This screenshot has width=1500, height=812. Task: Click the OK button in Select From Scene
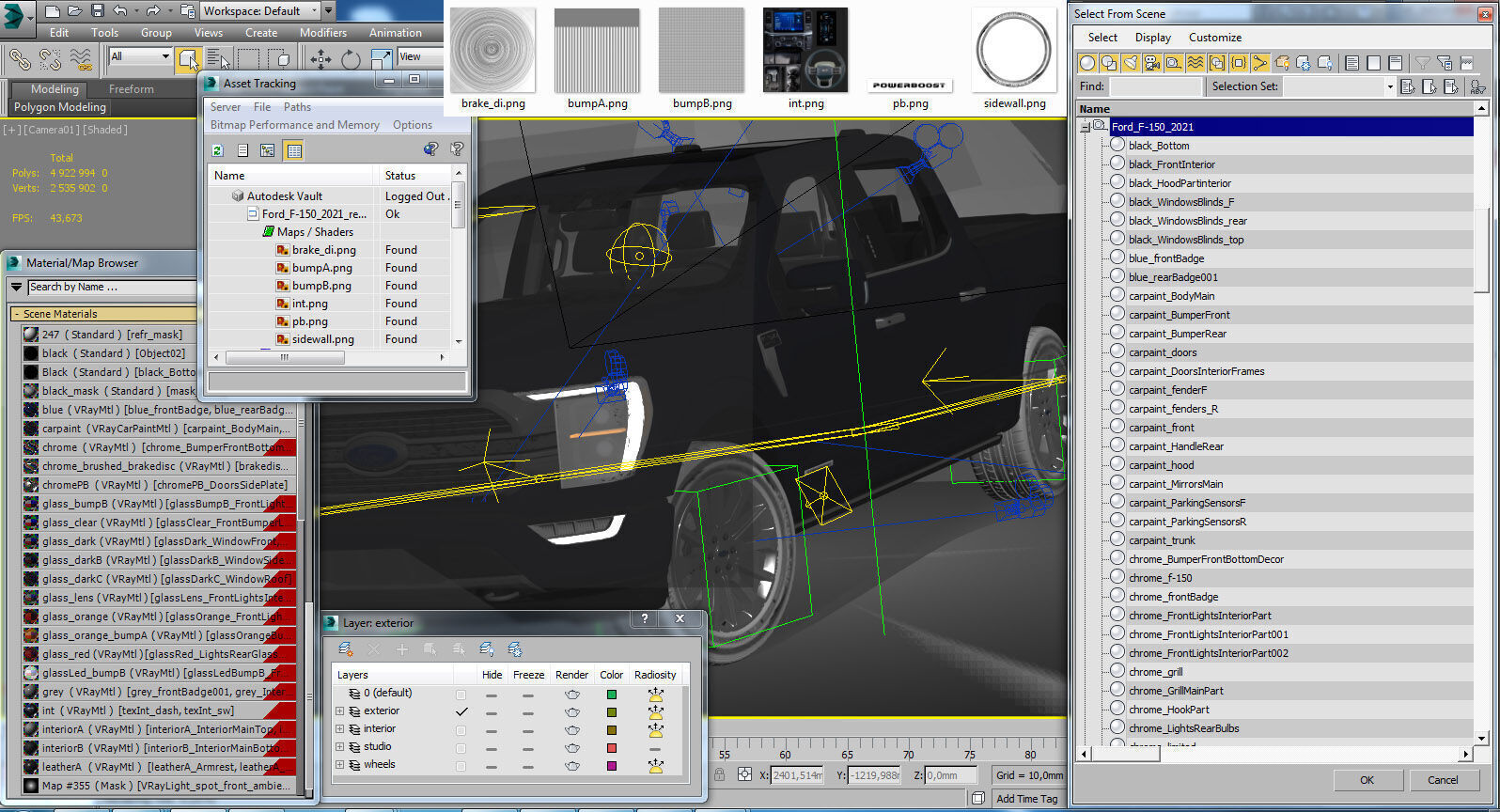click(x=1367, y=780)
